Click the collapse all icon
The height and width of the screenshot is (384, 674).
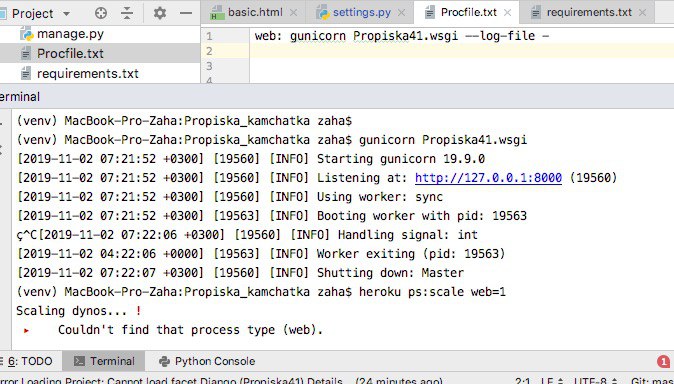(127, 13)
